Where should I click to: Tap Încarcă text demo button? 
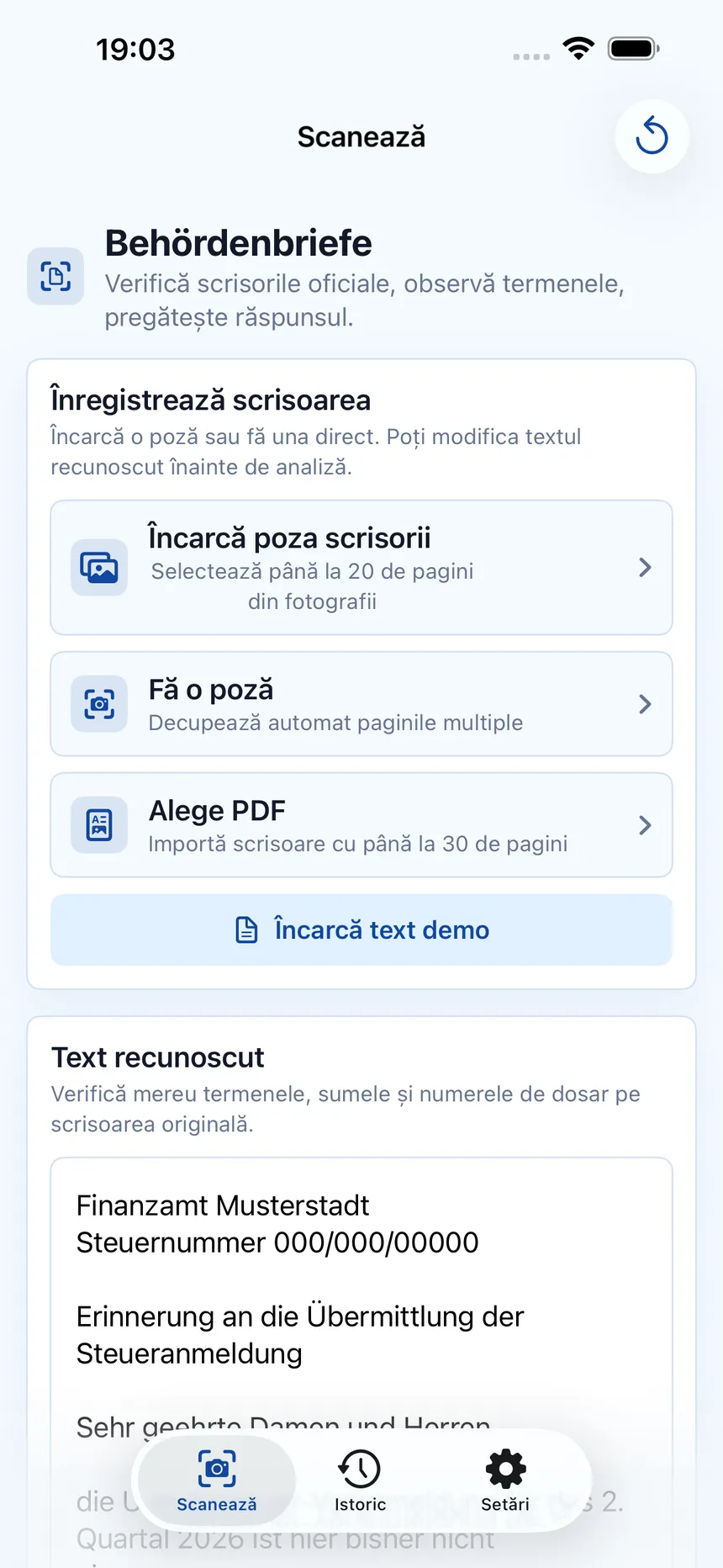(361, 930)
